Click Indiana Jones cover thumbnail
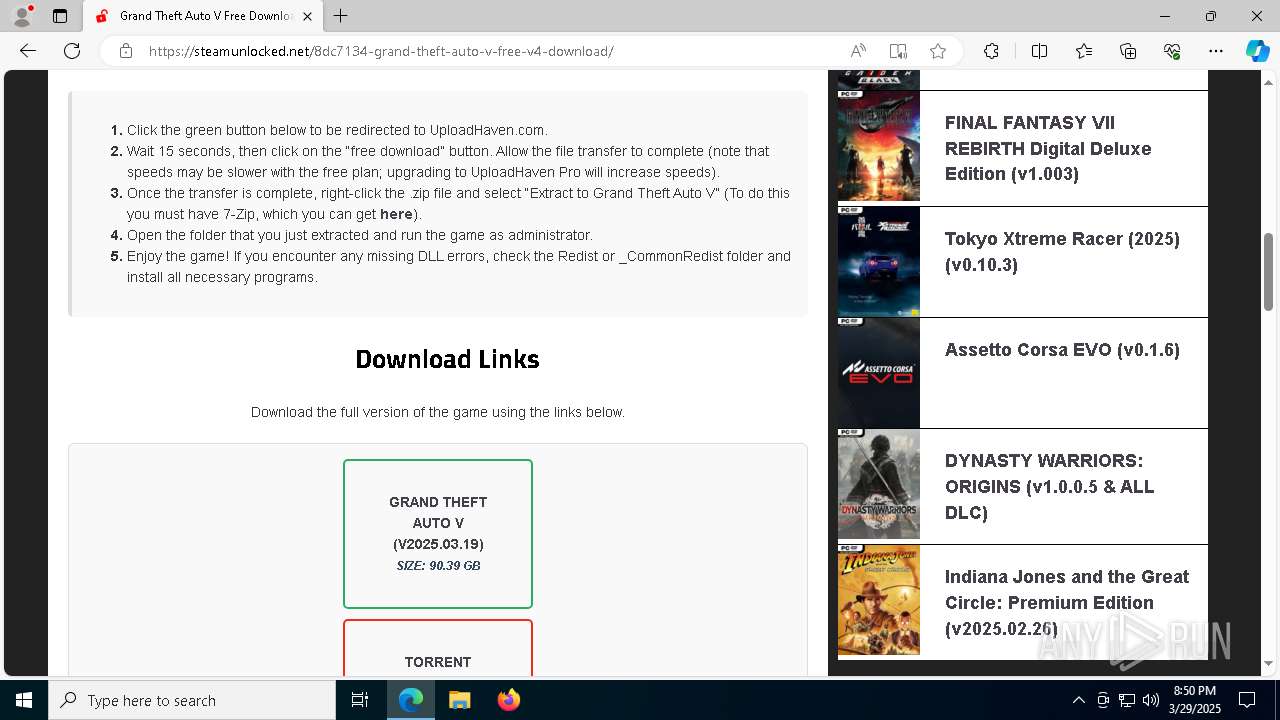Image resolution: width=1280 pixels, height=720 pixels. click(x=879, y=600)
